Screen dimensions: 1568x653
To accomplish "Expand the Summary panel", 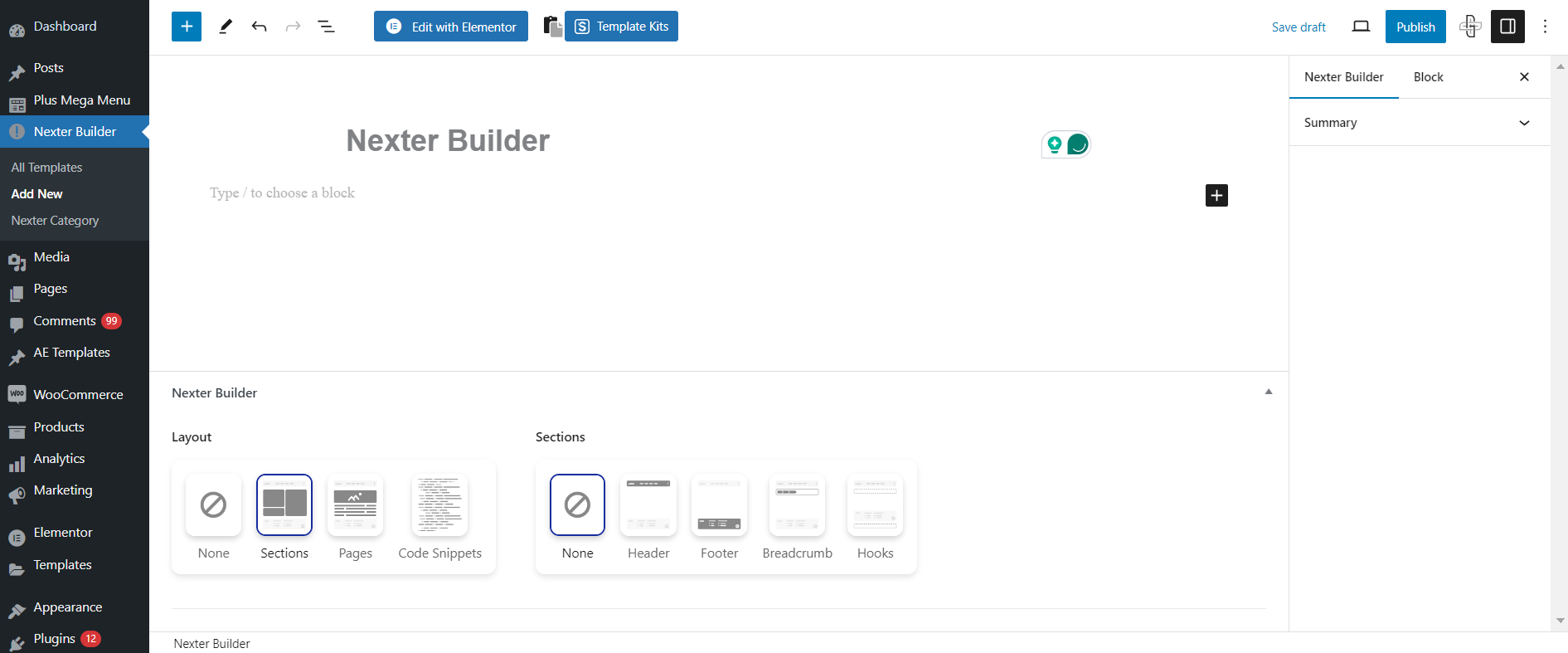I will (x=1420, y=123).
